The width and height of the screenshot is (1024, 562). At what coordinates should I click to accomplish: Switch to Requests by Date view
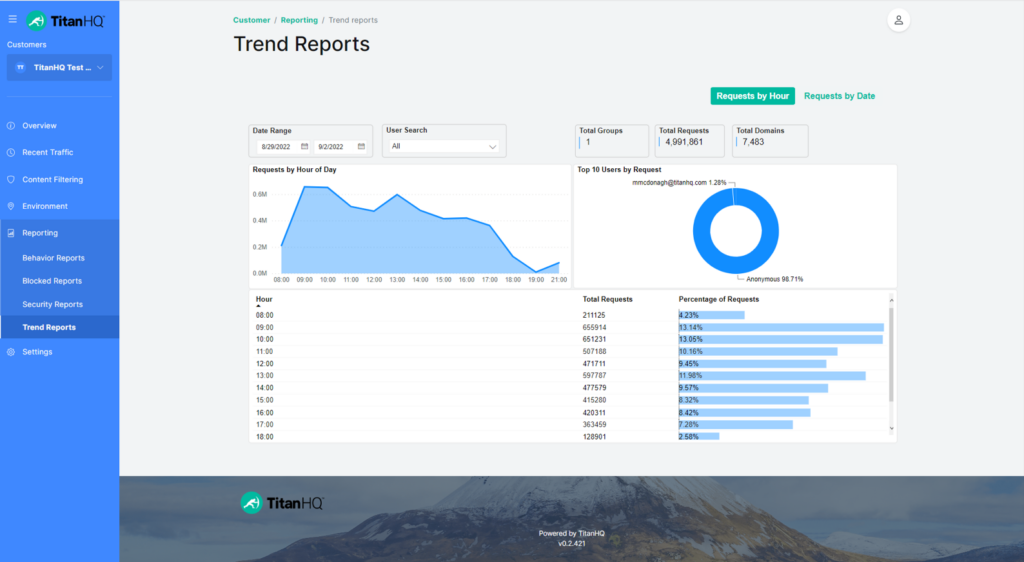click(839, 96)
